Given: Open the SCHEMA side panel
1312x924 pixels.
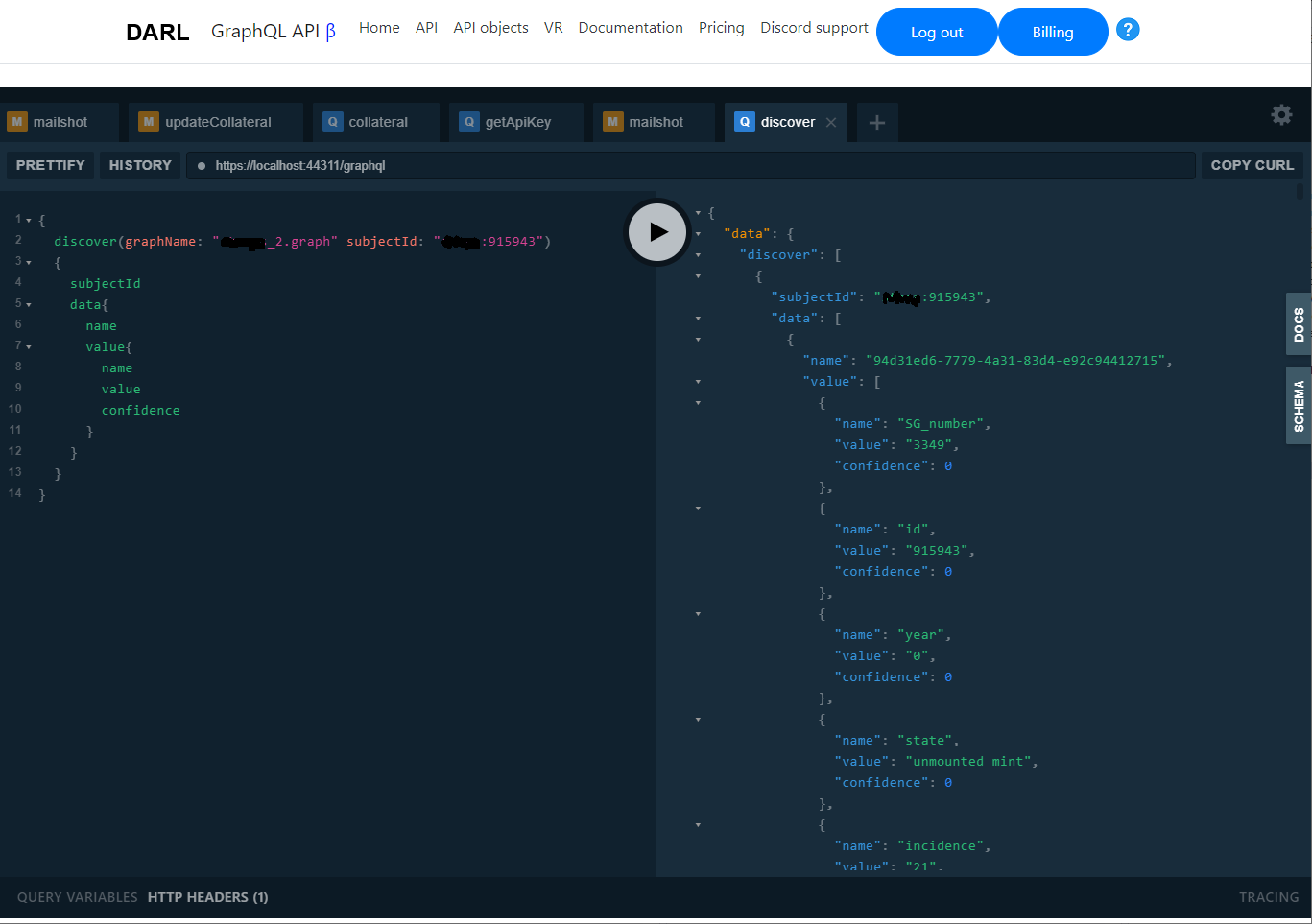Looking at the screenshot, I should (x=1299, y=406).
